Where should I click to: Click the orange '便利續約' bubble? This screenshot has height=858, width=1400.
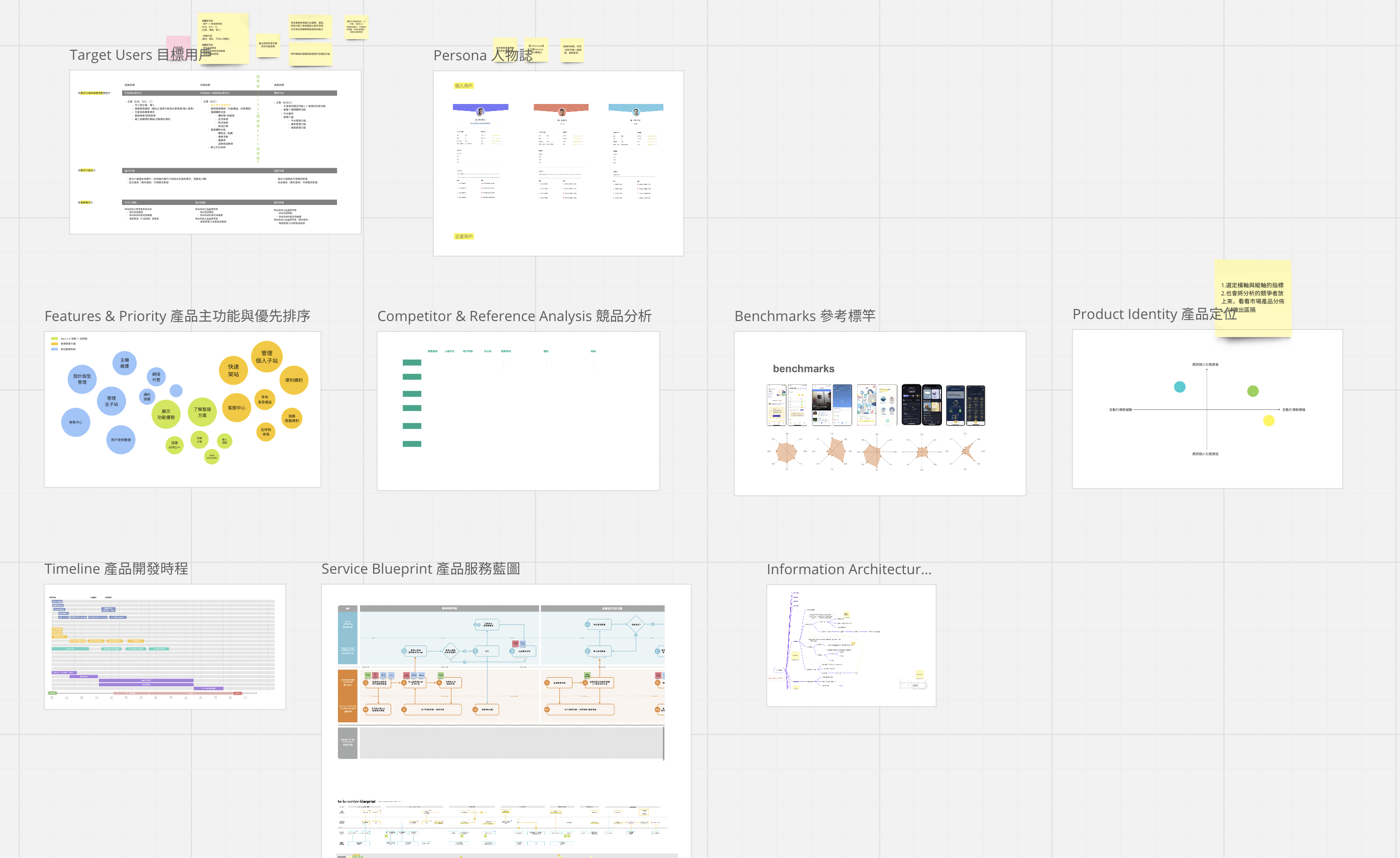294,380
